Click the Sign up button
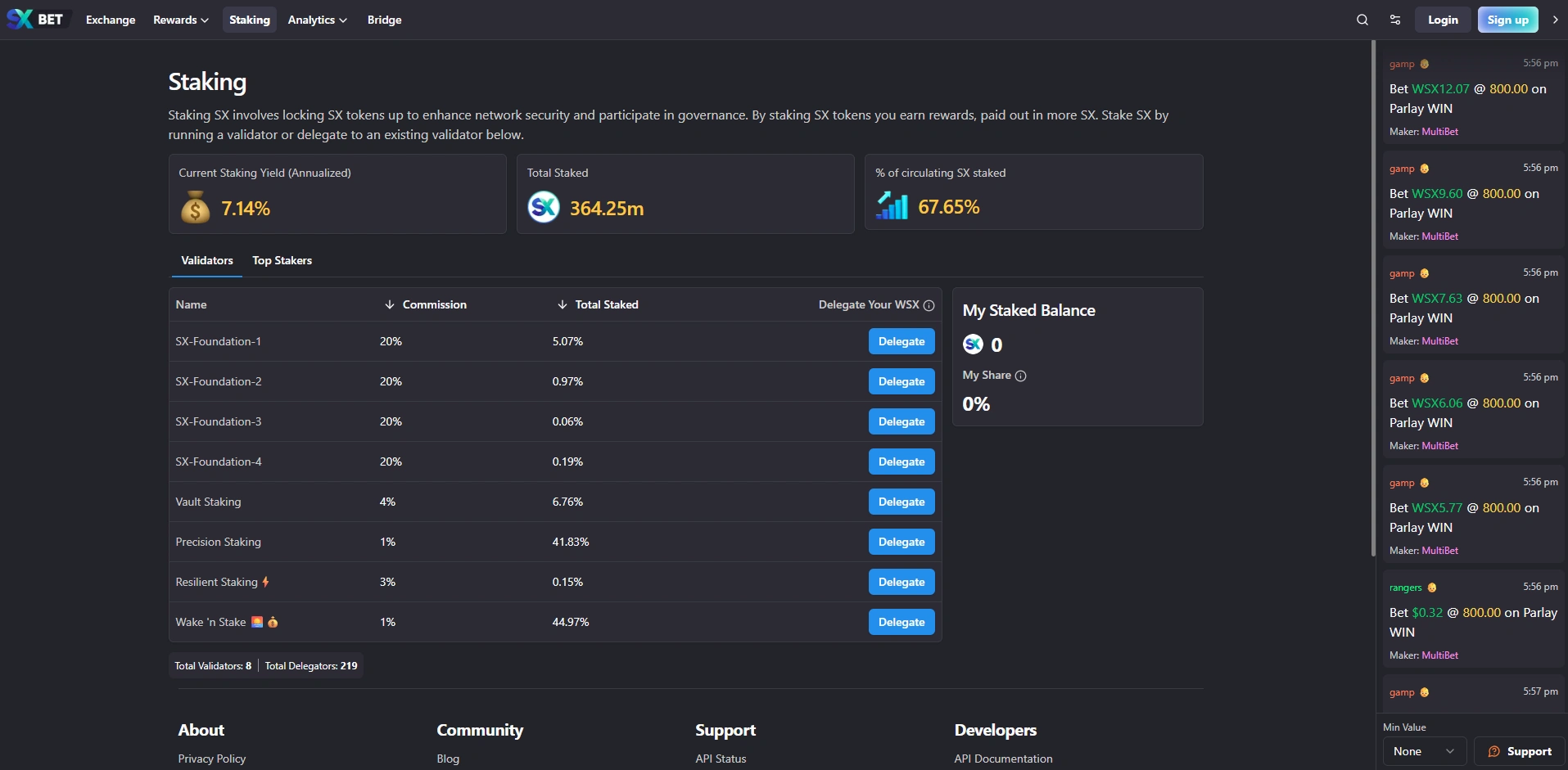The width and height of the screenshot is (1568, 770). pos(1507,20)
